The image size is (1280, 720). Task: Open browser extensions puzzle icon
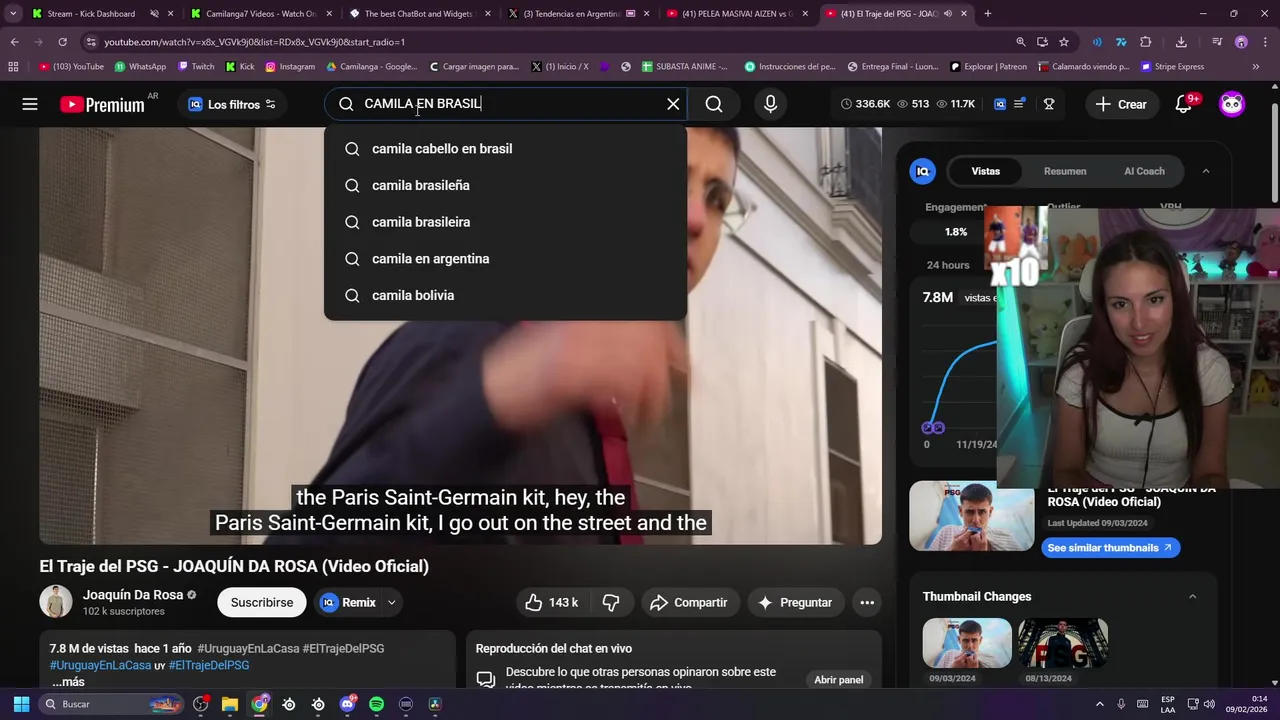(1146, 42)
